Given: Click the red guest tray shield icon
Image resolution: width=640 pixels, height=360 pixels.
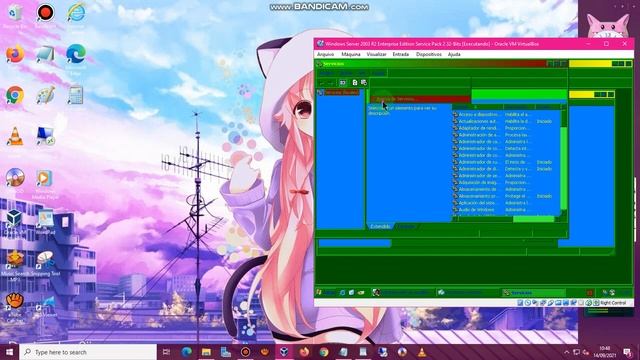Looking at the screenshot, I should (589, 293).
